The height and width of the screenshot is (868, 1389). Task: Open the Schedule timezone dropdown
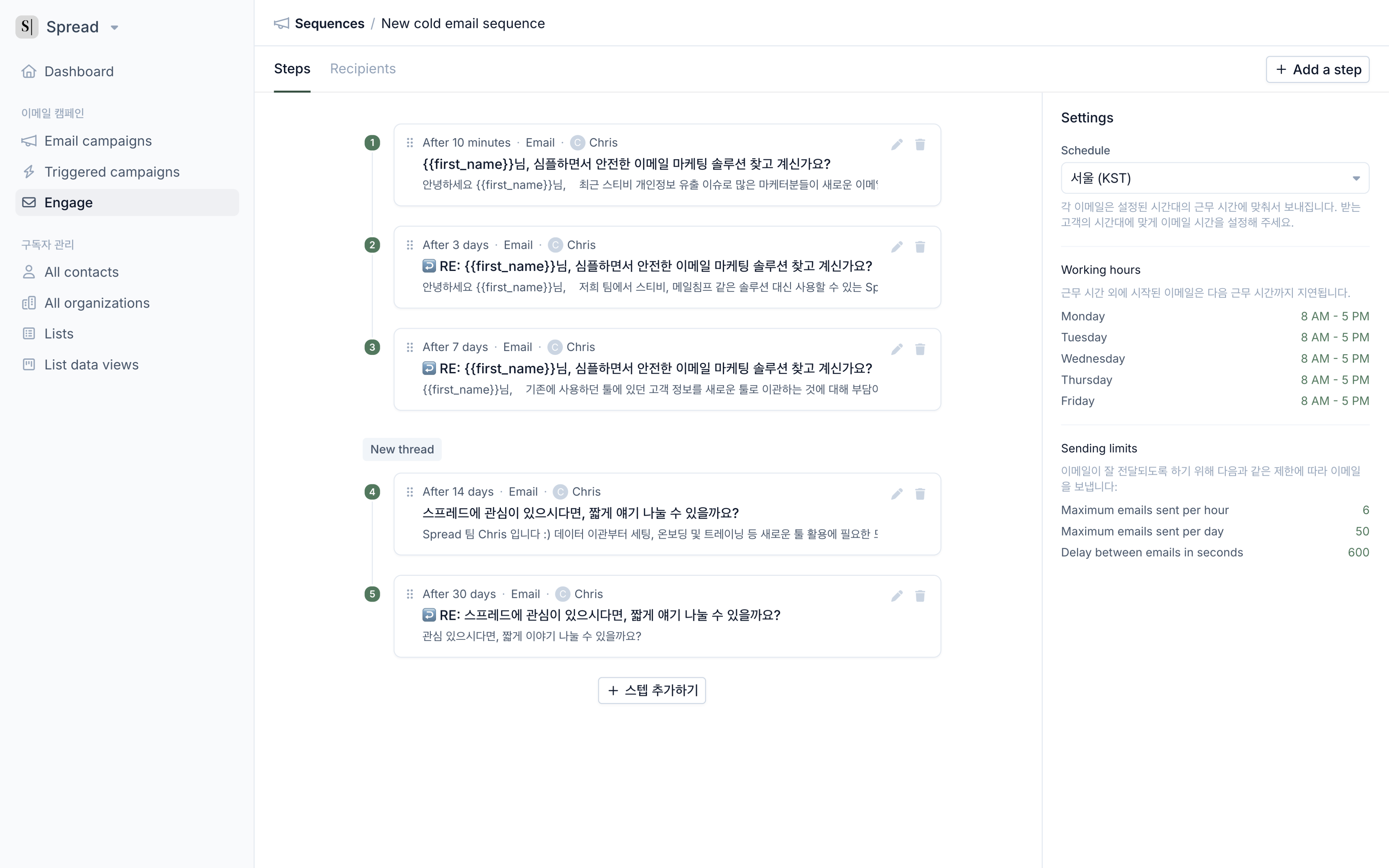(x=1214, y=178)
